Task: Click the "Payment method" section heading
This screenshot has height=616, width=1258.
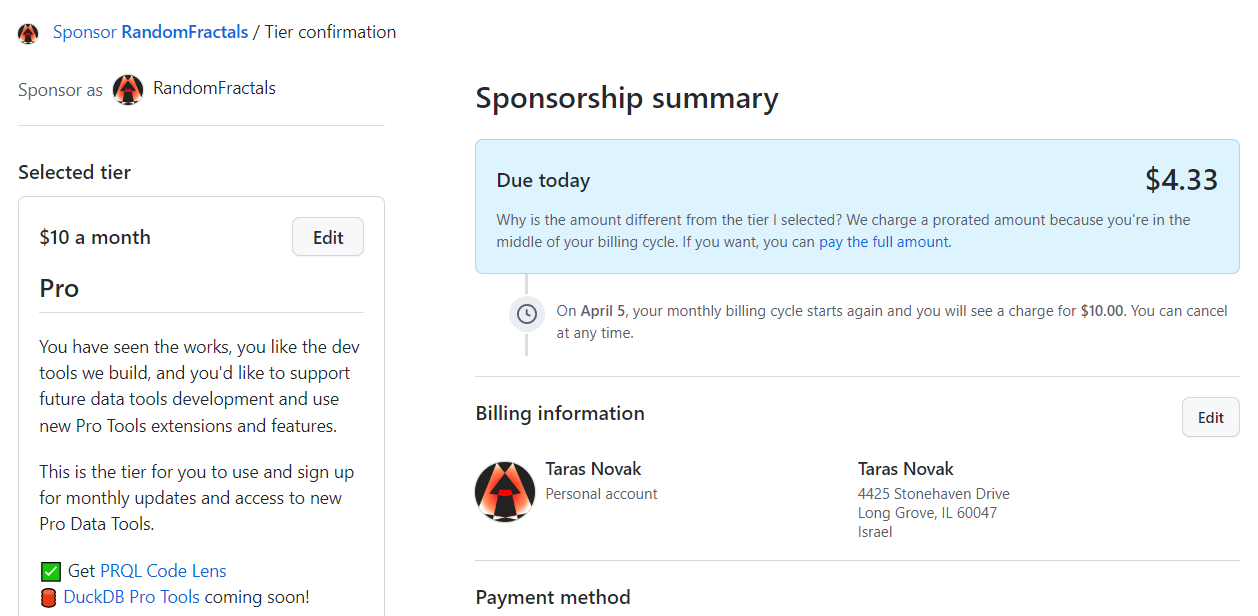Action: click(x=552, y=597)
